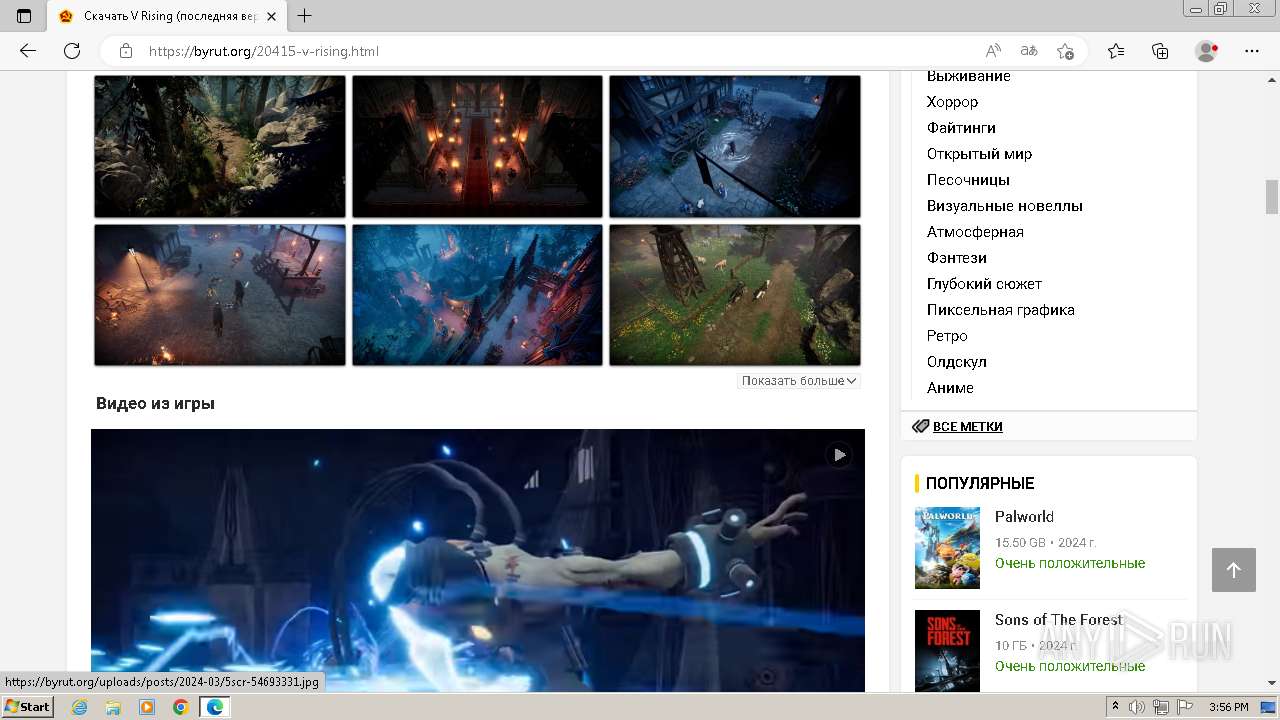Open the blue town aerial screenshot thumbnail
This screenshot has width=1280, height=720.
pyautogui.click(x=477, y=295)
